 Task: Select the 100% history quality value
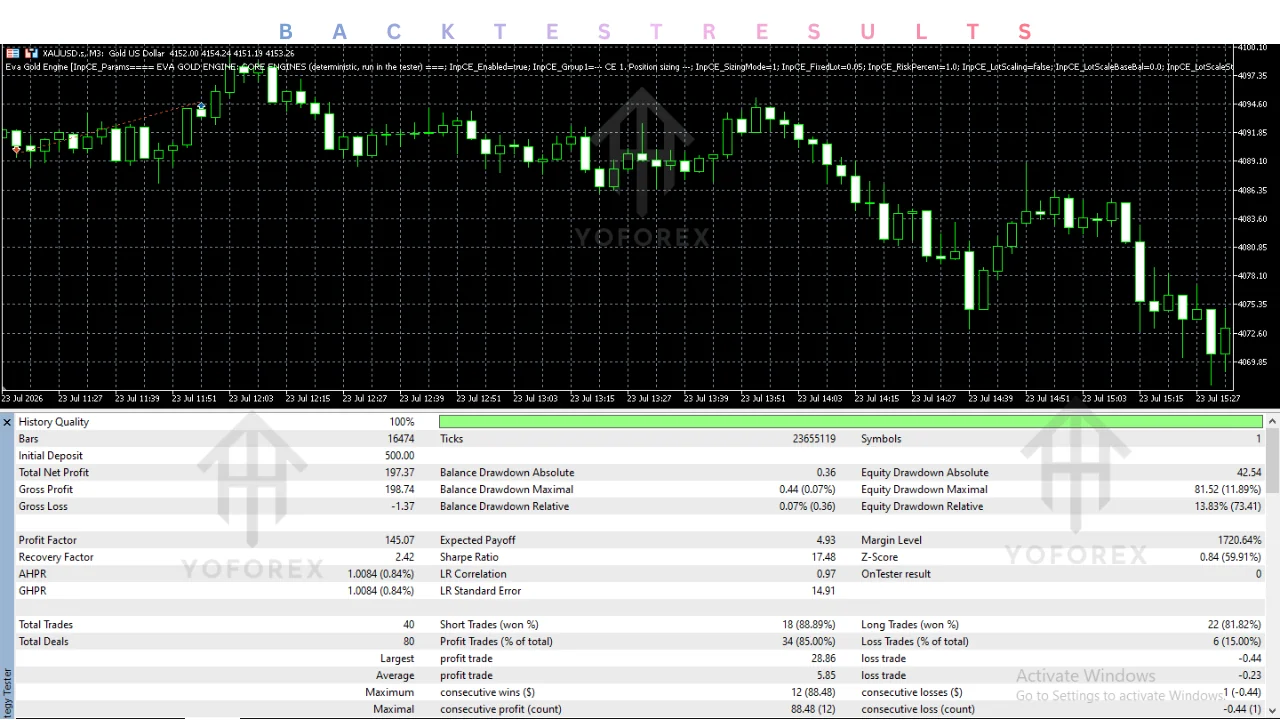pyautogui.click(x=402, y=422)
